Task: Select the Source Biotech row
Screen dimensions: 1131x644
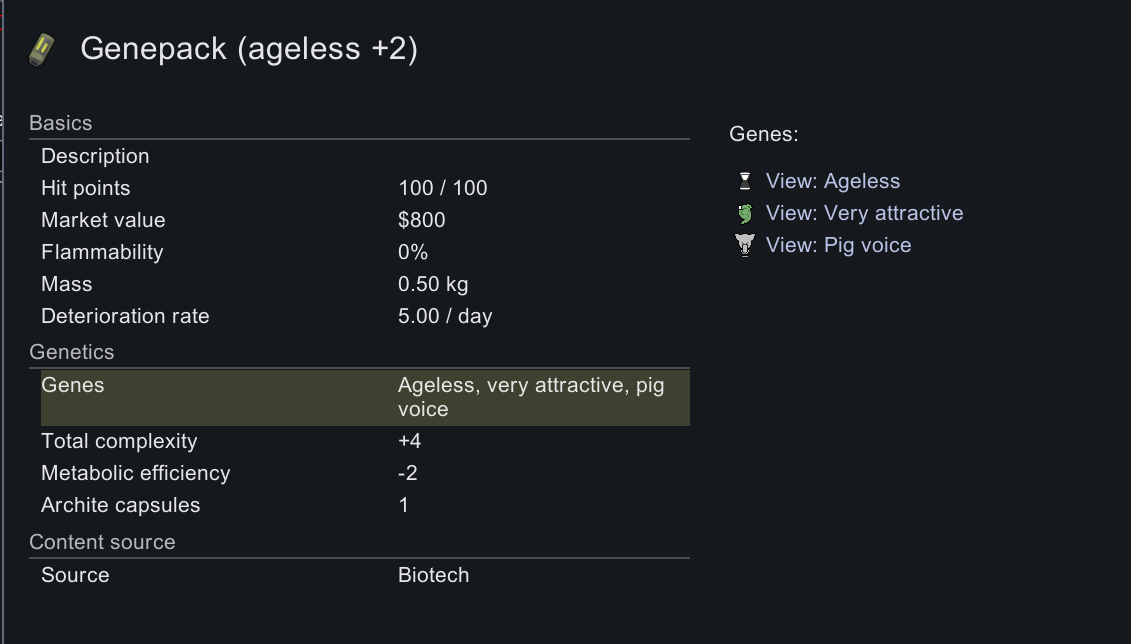Action: 365,575
